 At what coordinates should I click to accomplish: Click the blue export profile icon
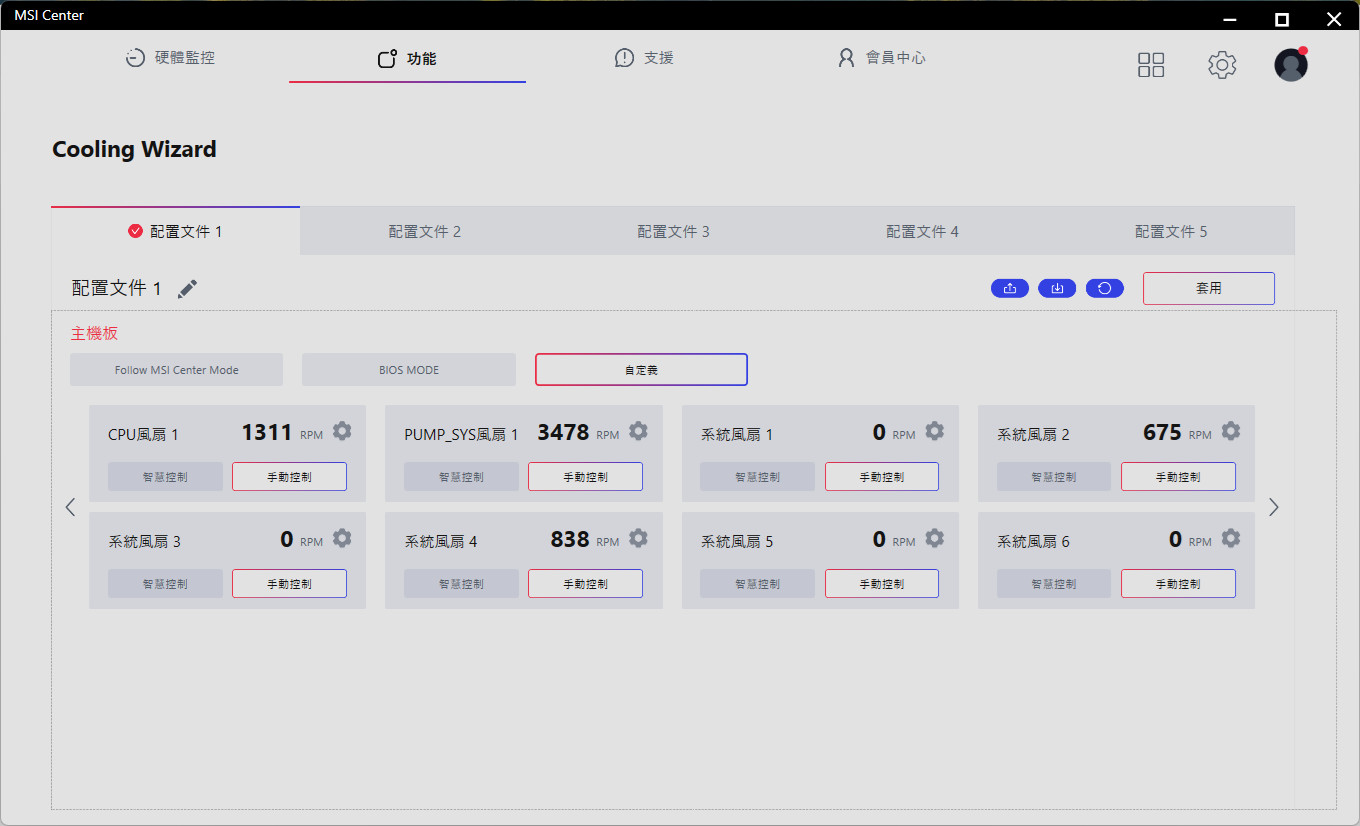1010,288
